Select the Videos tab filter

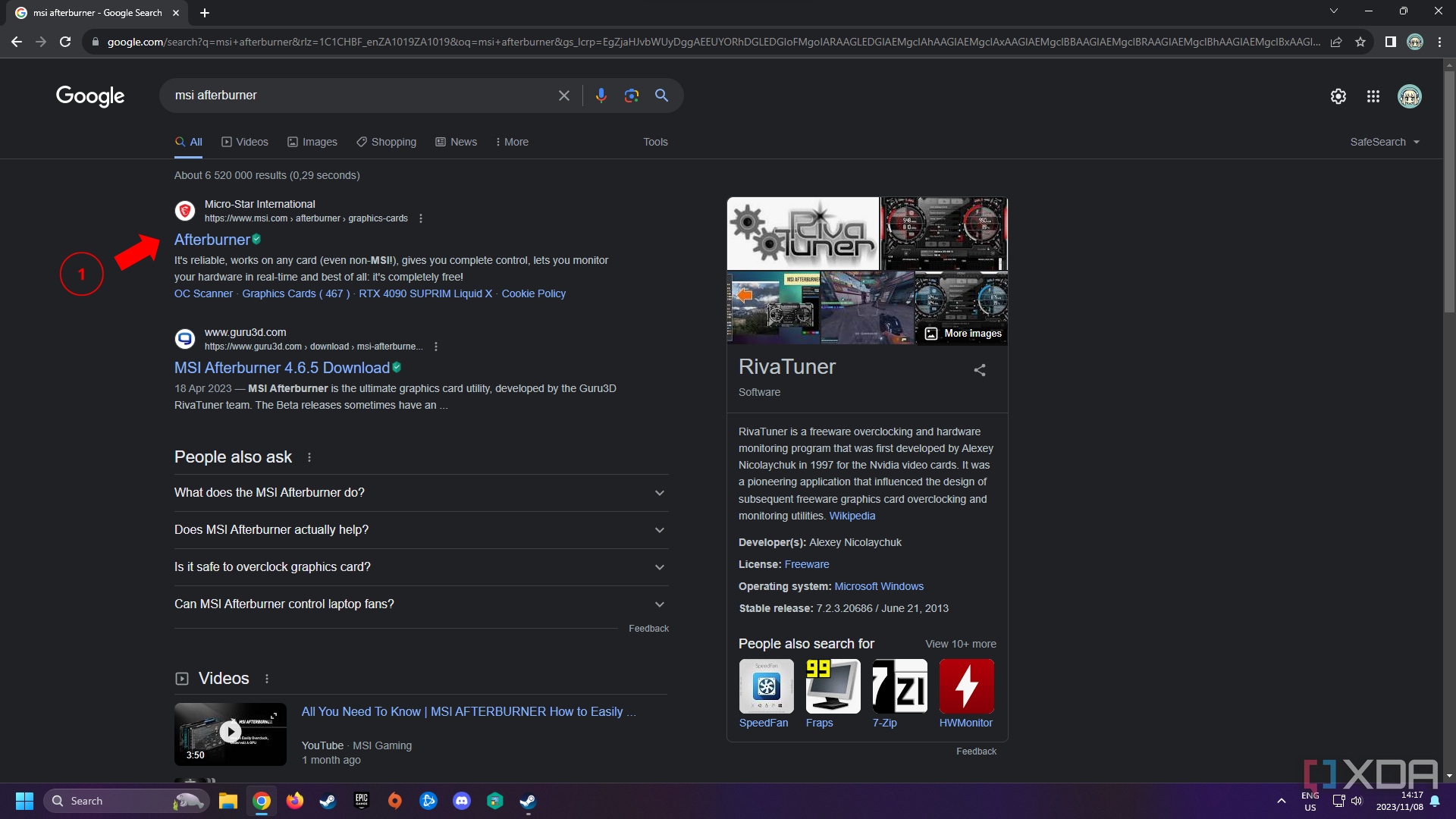[251, 141]
